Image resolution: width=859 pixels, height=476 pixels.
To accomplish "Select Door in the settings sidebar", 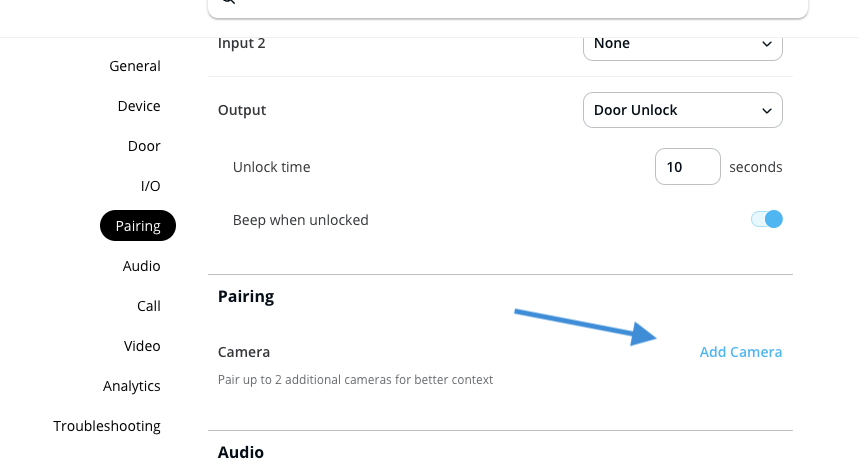I will click(x=144, y=146).
